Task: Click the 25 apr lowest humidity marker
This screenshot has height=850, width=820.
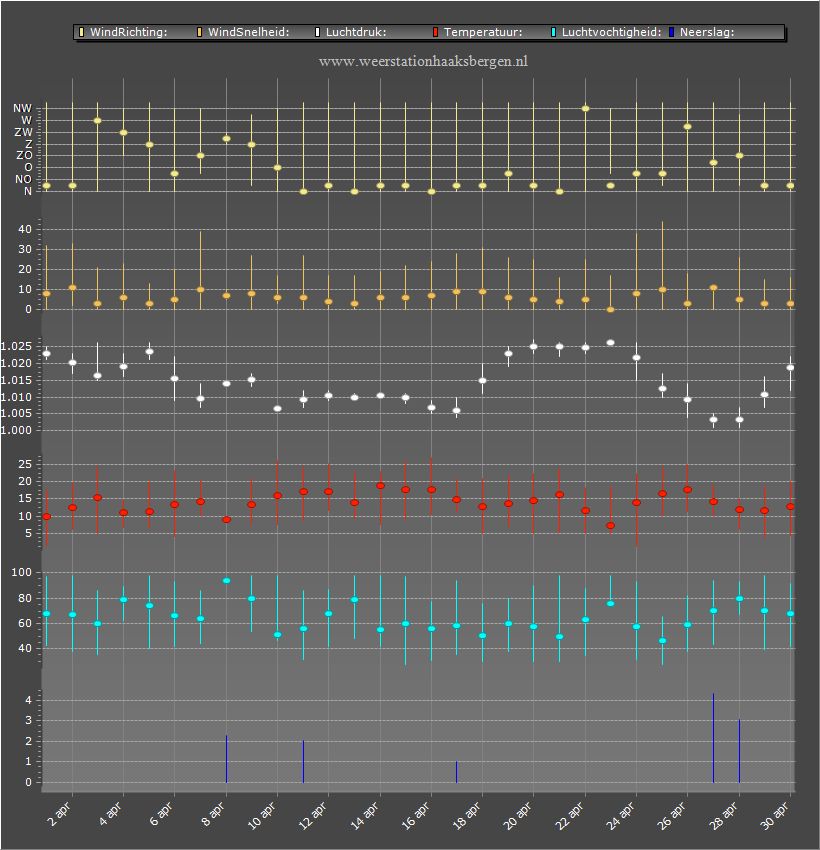Action: (x=662, y=641)
